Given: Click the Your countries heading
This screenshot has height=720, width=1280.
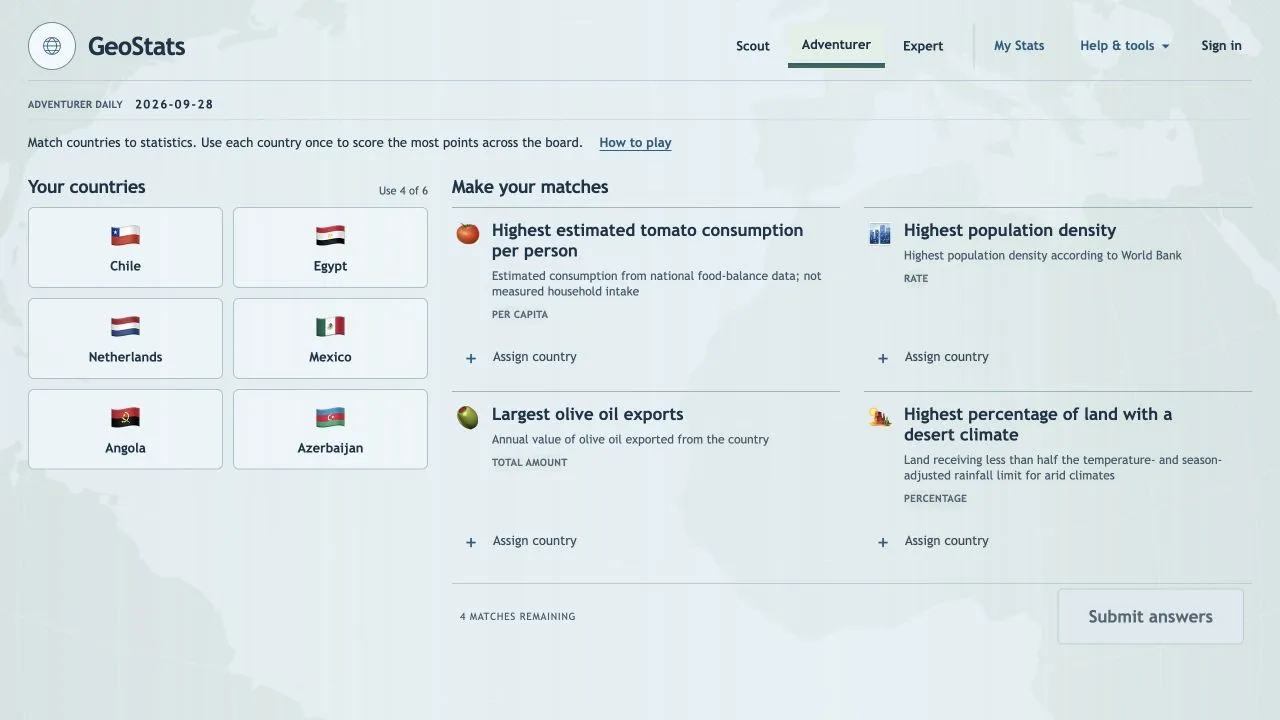Looking at the screenshot, I should [87, 187].
